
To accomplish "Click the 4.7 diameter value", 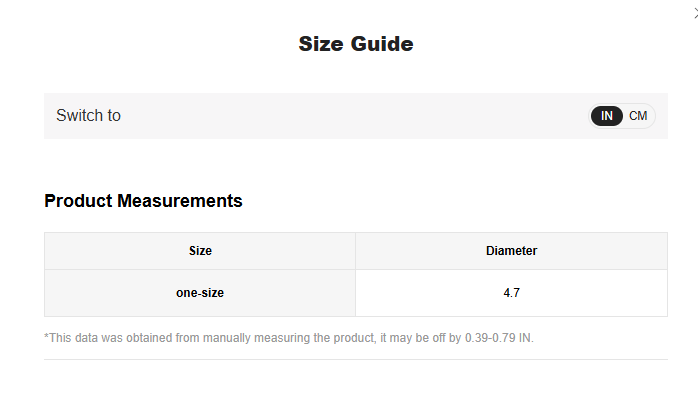I will [x=511, y=293].
